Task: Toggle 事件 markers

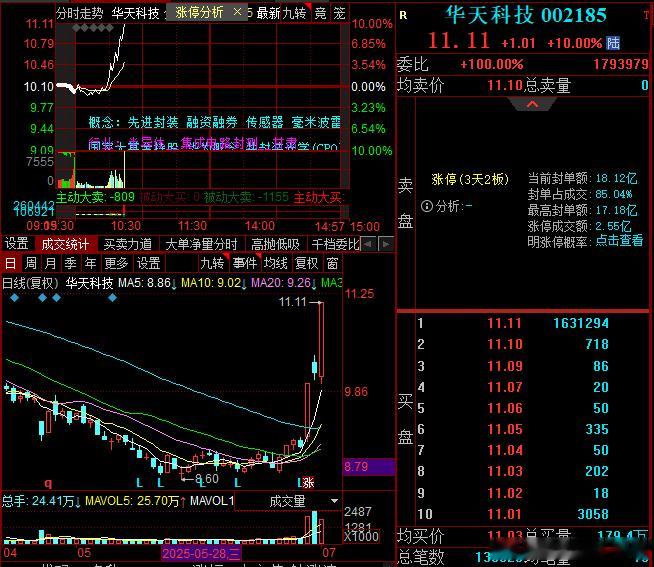Action: (245, 263)
